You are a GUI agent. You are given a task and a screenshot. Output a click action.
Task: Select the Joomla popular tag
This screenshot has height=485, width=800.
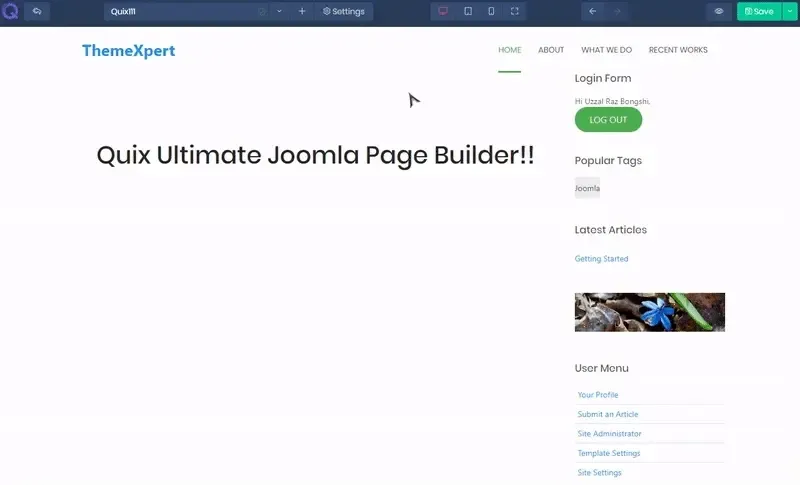coord(587,188)
